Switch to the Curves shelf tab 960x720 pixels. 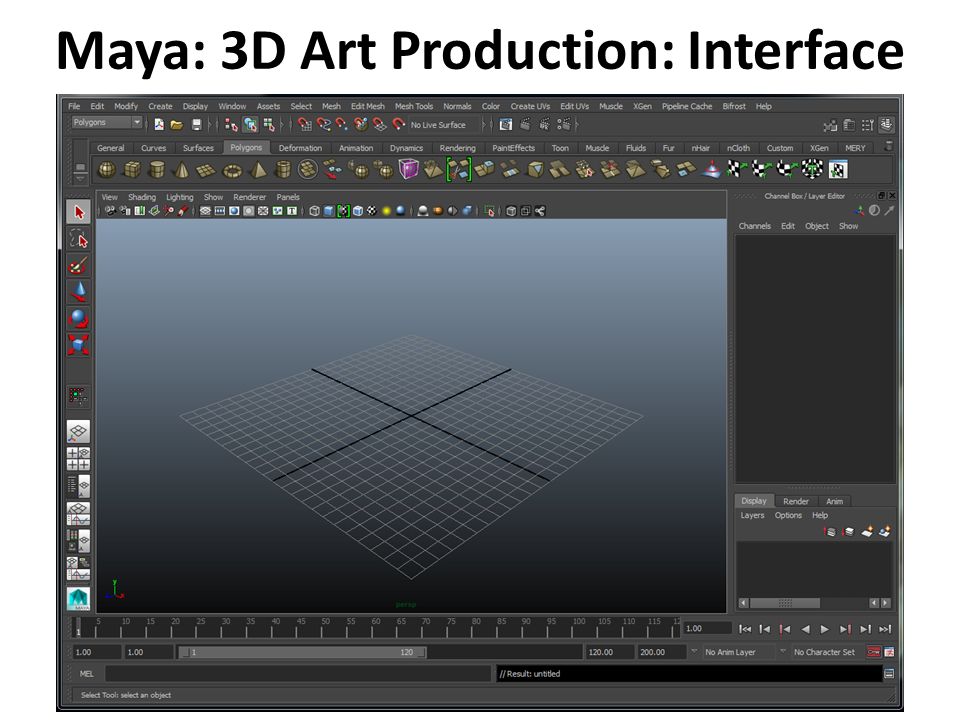[x=153, y=148]
